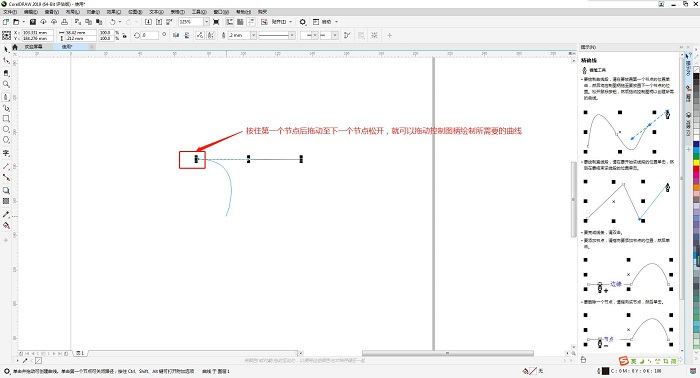Image resolution: width=700 pixels, height=378 pixels.
Task: Select the Shape edit tool
Action: click(x=6, y=60)
